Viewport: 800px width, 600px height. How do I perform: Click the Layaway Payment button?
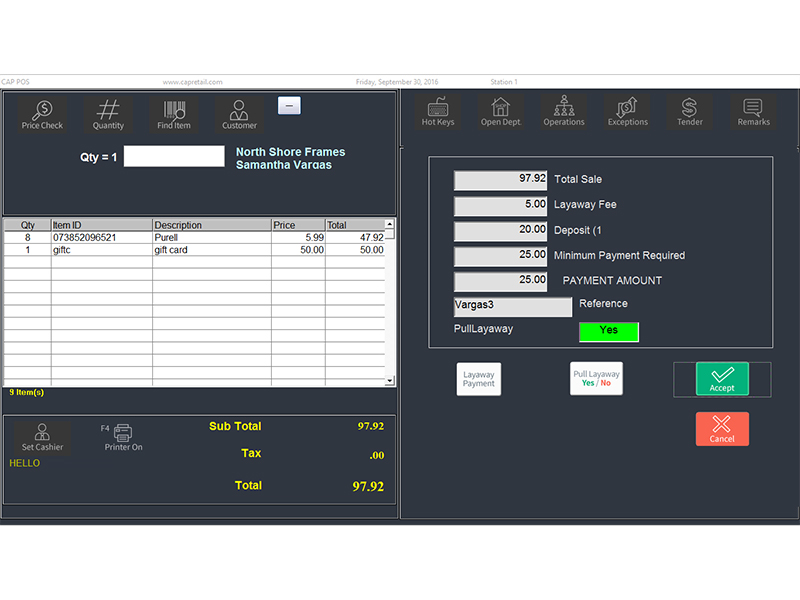(x=478, y=378)
